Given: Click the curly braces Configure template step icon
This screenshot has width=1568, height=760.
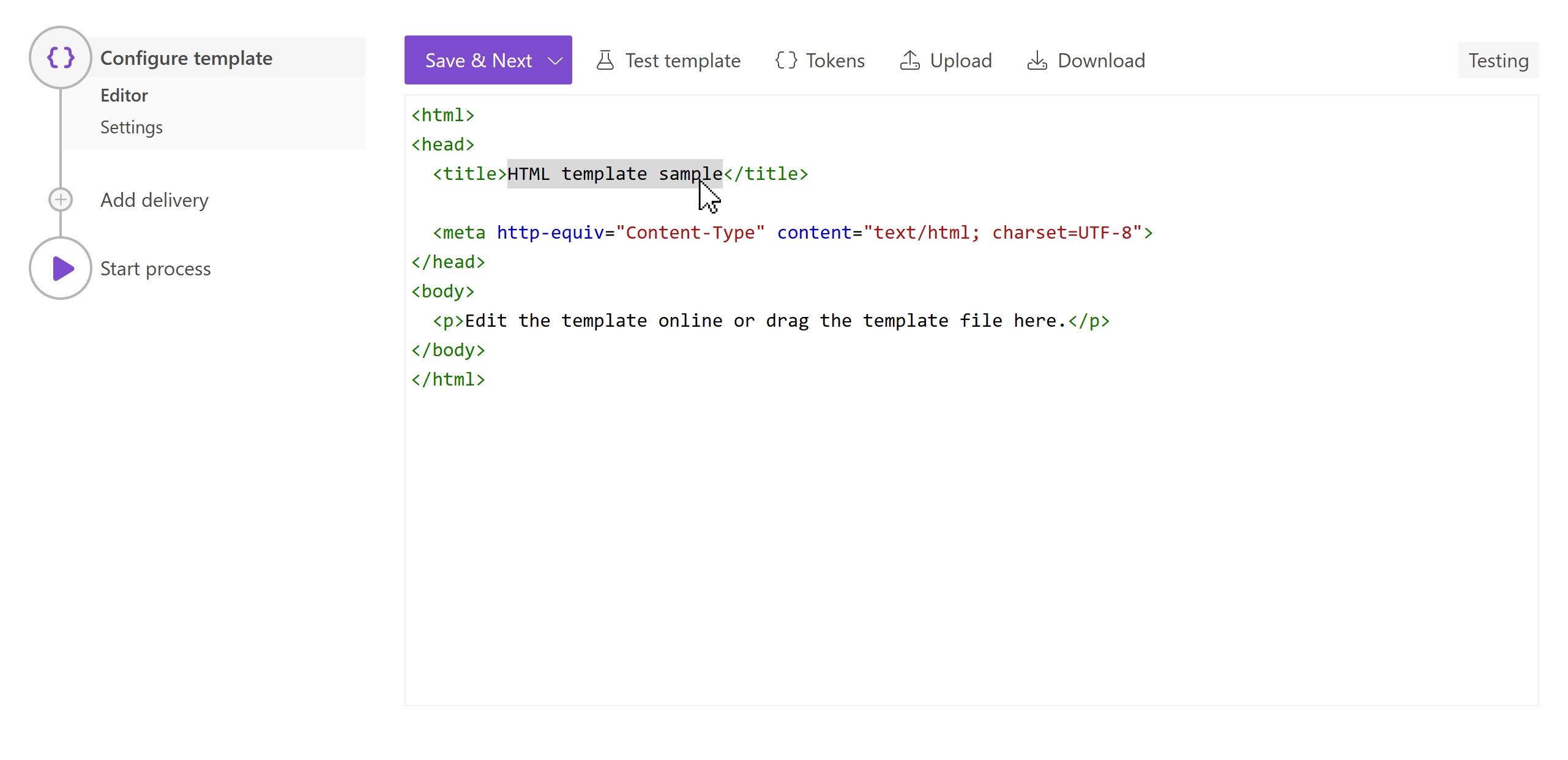Looking at the screenshot, I should pos(61,58).
